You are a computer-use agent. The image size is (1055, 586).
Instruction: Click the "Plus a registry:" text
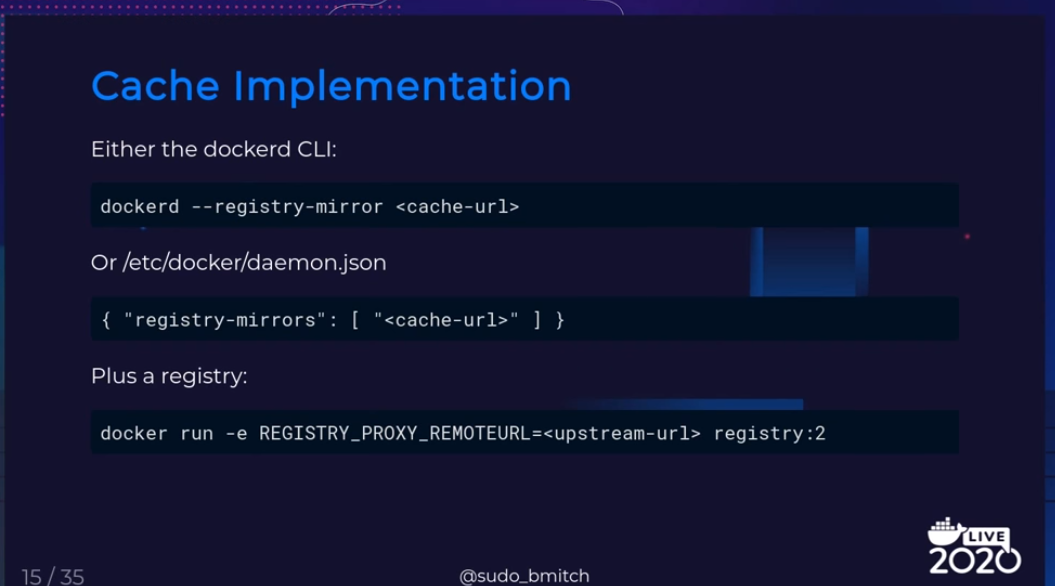169,376
